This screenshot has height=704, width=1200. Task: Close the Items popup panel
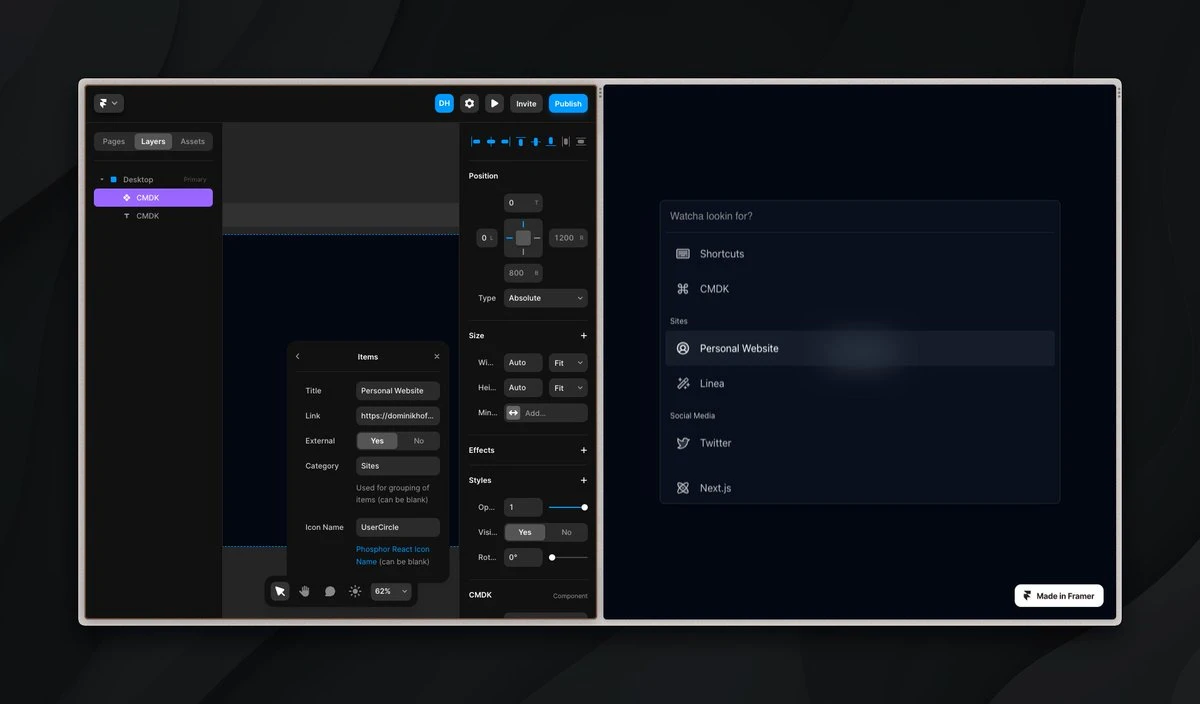coord(437,357)
